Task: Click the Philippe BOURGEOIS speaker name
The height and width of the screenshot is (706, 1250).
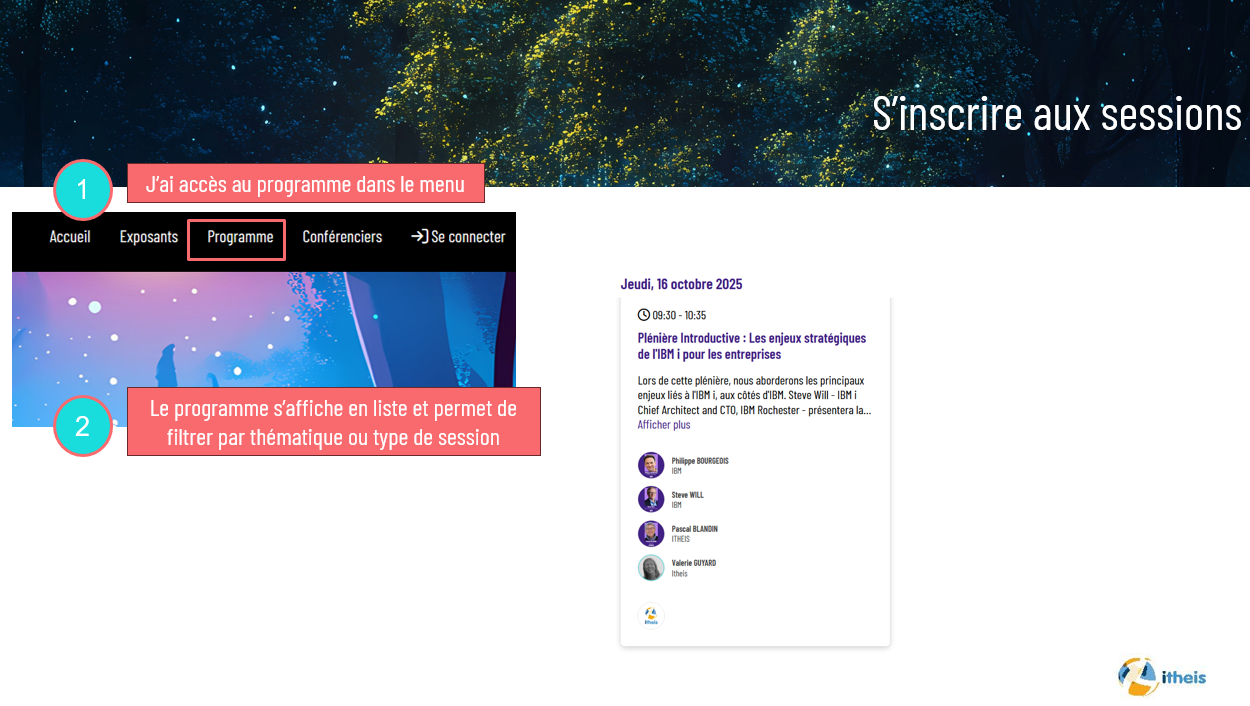Action: click(x=700, y=461)
